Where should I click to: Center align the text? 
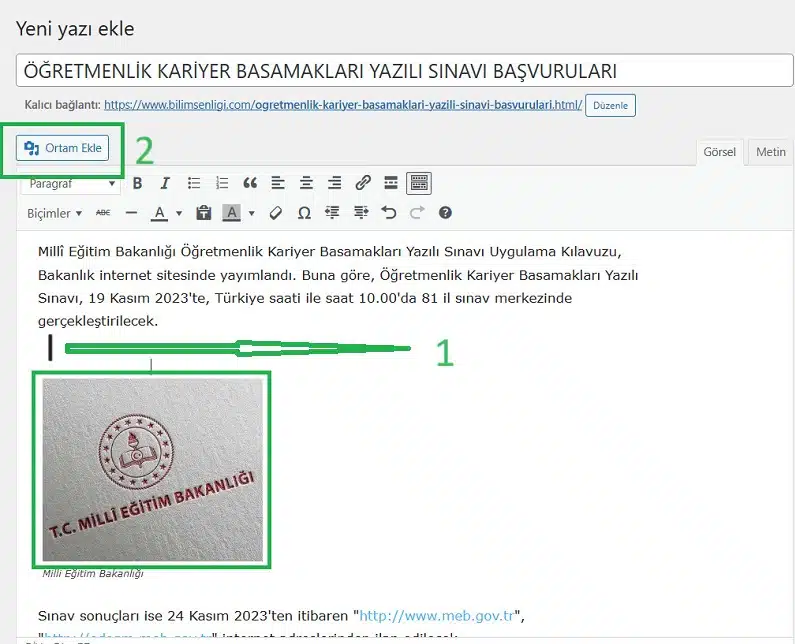click(306, 183)
